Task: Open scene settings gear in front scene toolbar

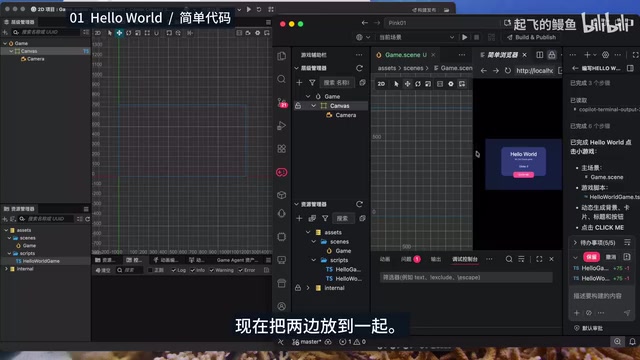Action: point(451,84)
